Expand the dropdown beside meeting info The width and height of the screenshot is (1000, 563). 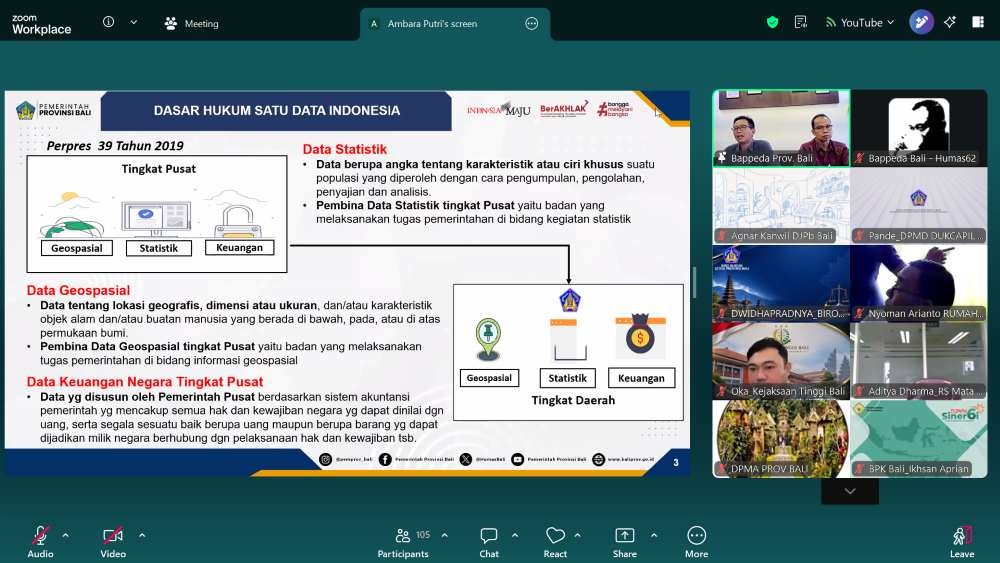(133, 22)
